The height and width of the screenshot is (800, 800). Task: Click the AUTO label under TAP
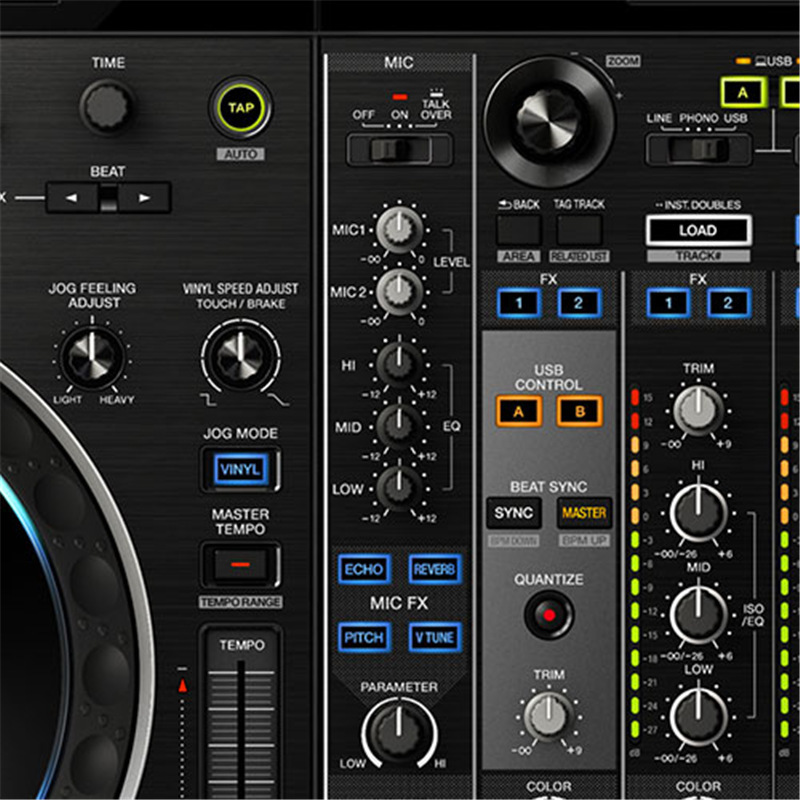pos(240,154)
